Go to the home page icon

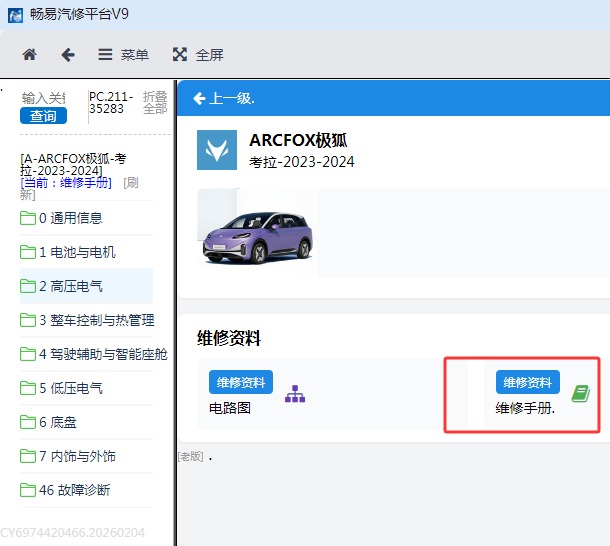coord(29,54)
